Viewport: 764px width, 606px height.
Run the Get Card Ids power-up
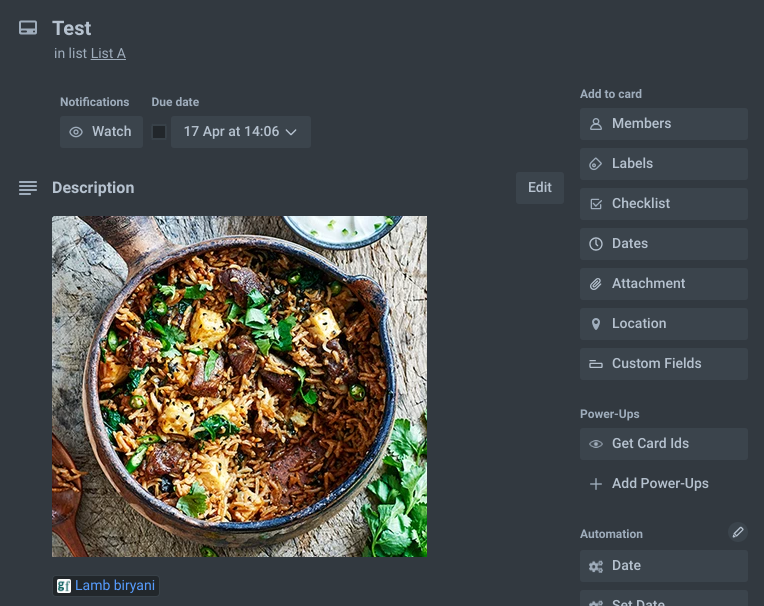click(x=664, y=444)
